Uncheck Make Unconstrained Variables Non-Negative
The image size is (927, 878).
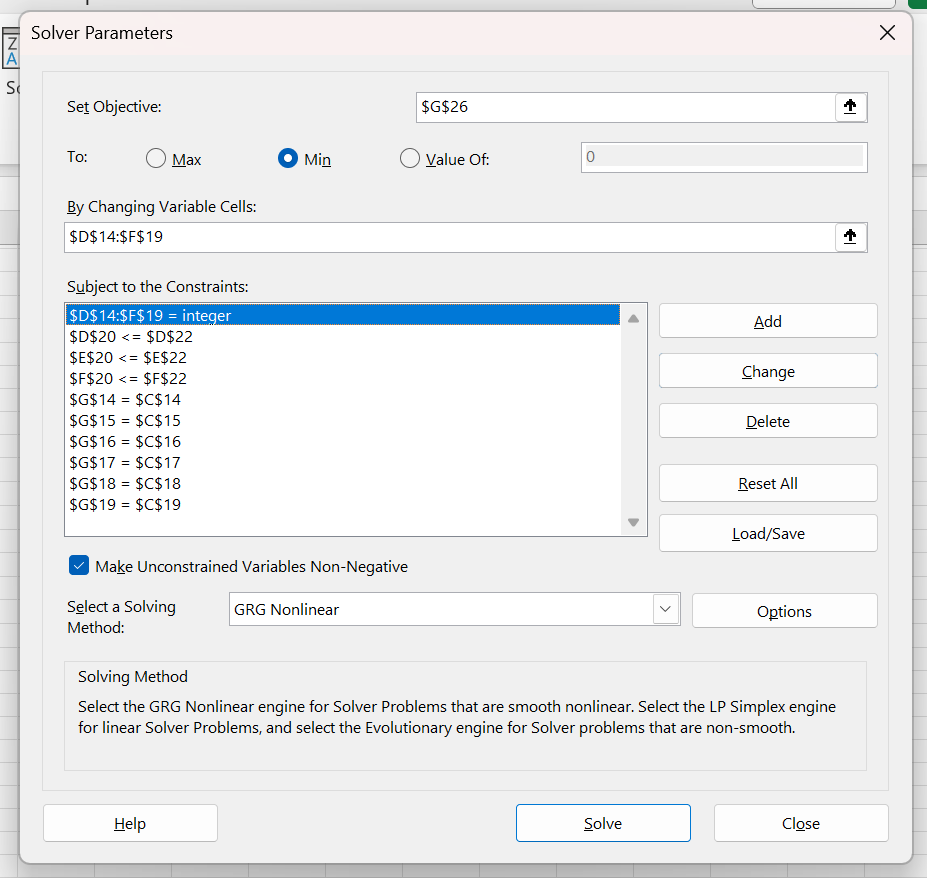[x=79, y=566]
